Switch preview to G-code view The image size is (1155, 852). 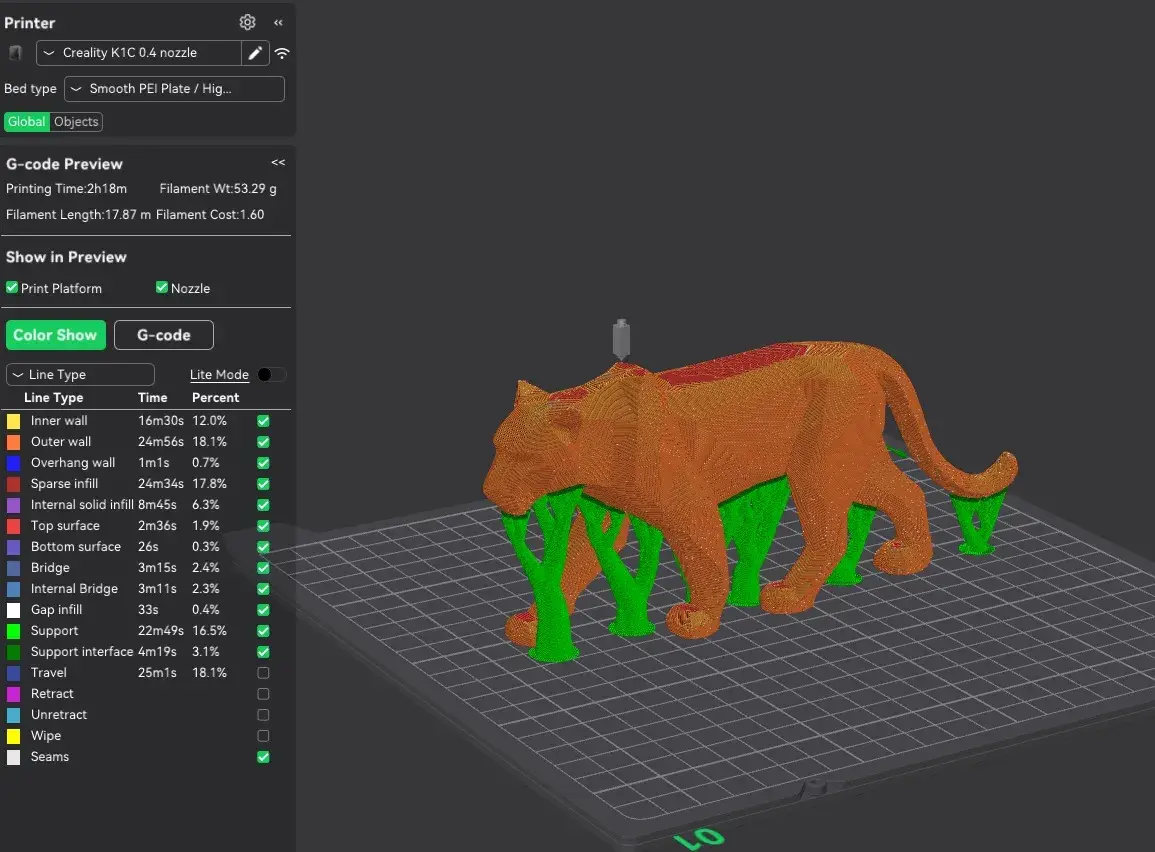[163, 335]
